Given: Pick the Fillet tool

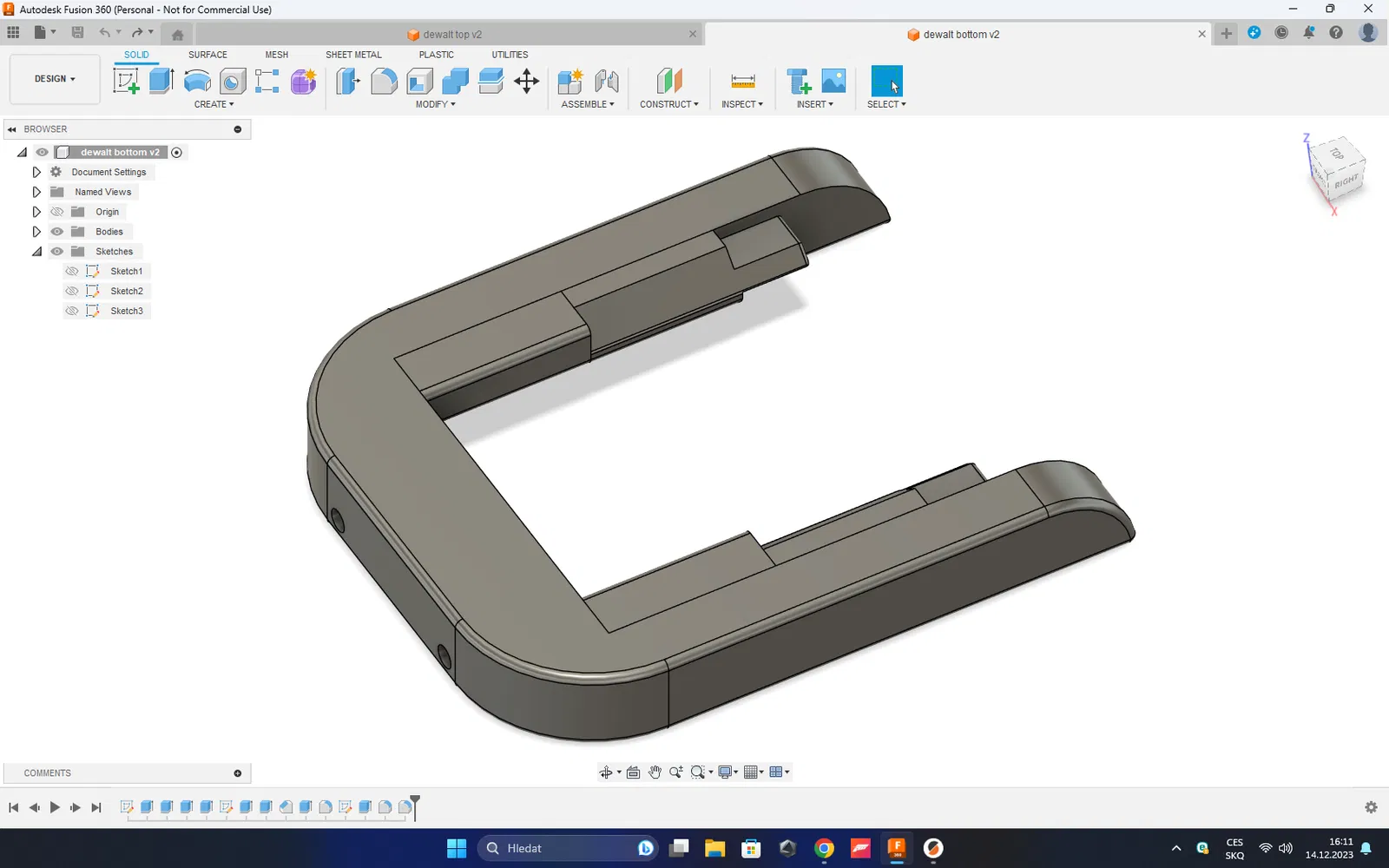Looking at the screenshot, I should (x=384, y=82).
